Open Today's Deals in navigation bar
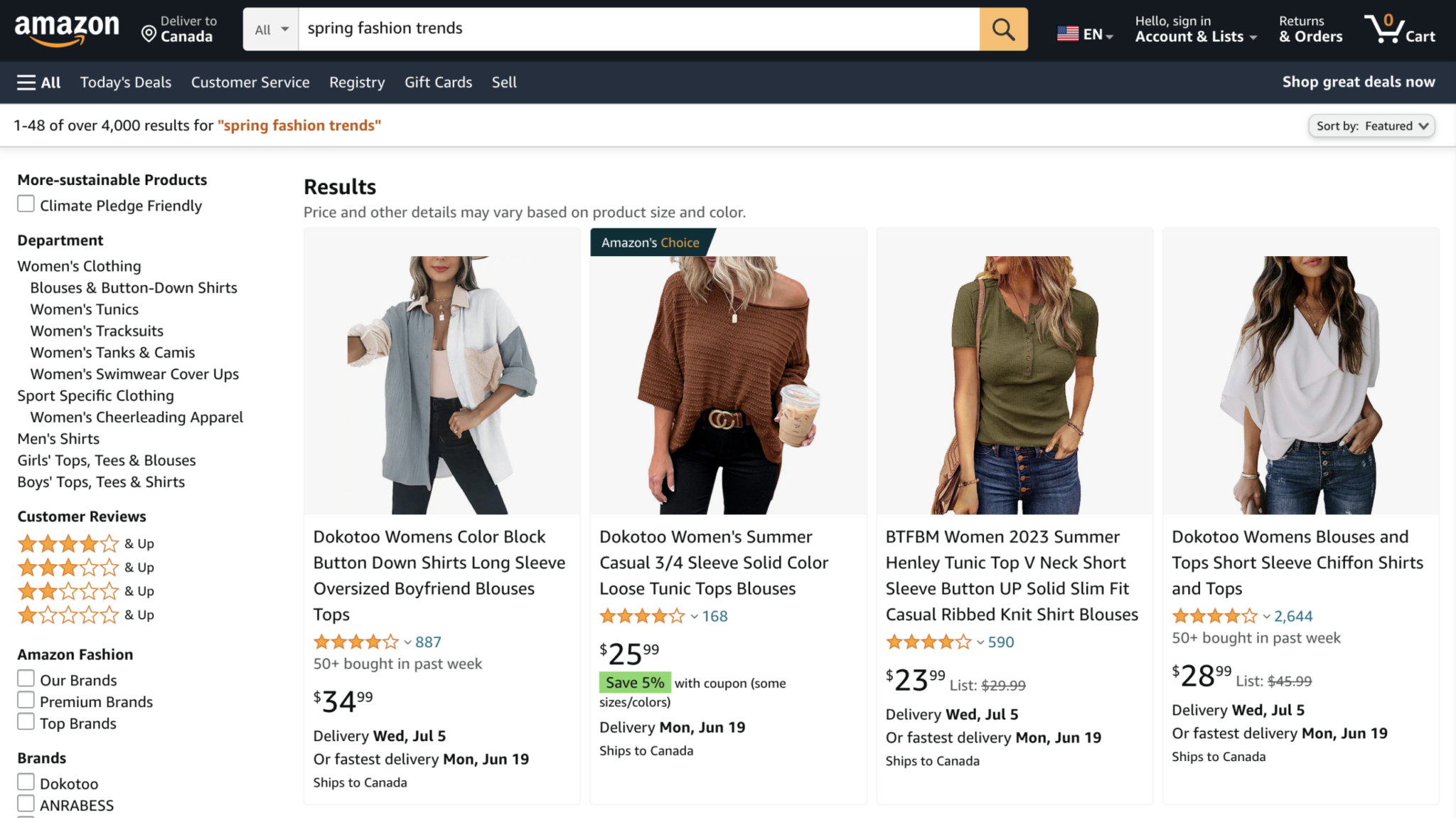 (125, 83)
